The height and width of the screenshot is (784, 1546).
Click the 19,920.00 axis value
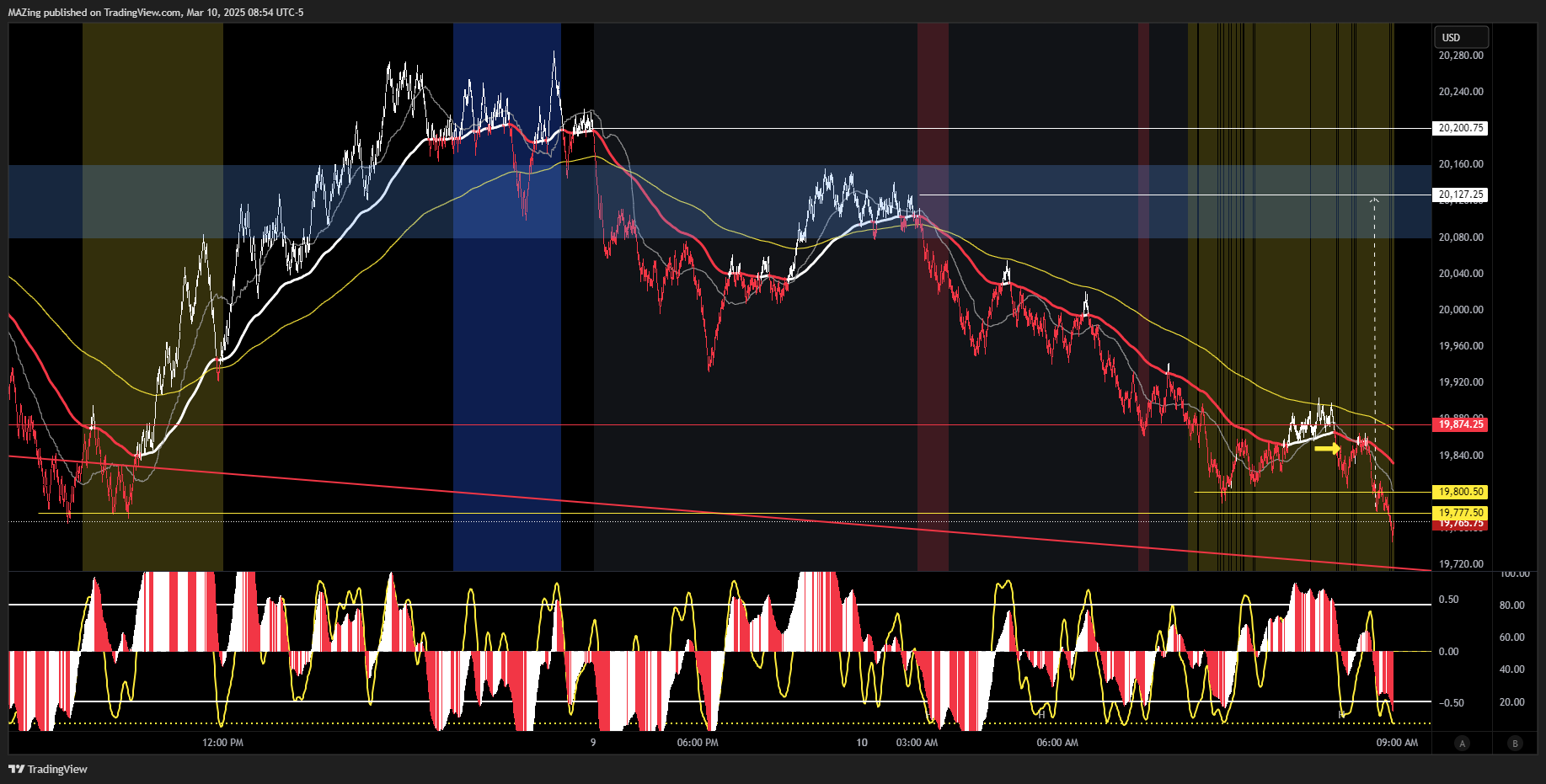(1461, 382)
